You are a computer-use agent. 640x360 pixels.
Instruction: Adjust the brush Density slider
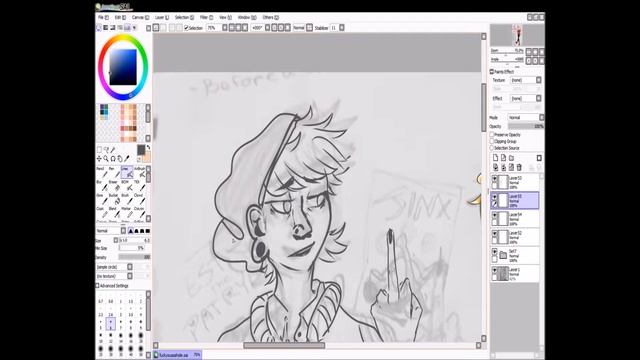pos(134,257)
